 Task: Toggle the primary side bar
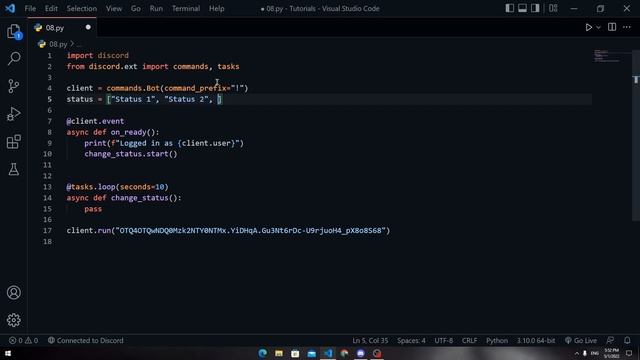click(x=509, y=8)
